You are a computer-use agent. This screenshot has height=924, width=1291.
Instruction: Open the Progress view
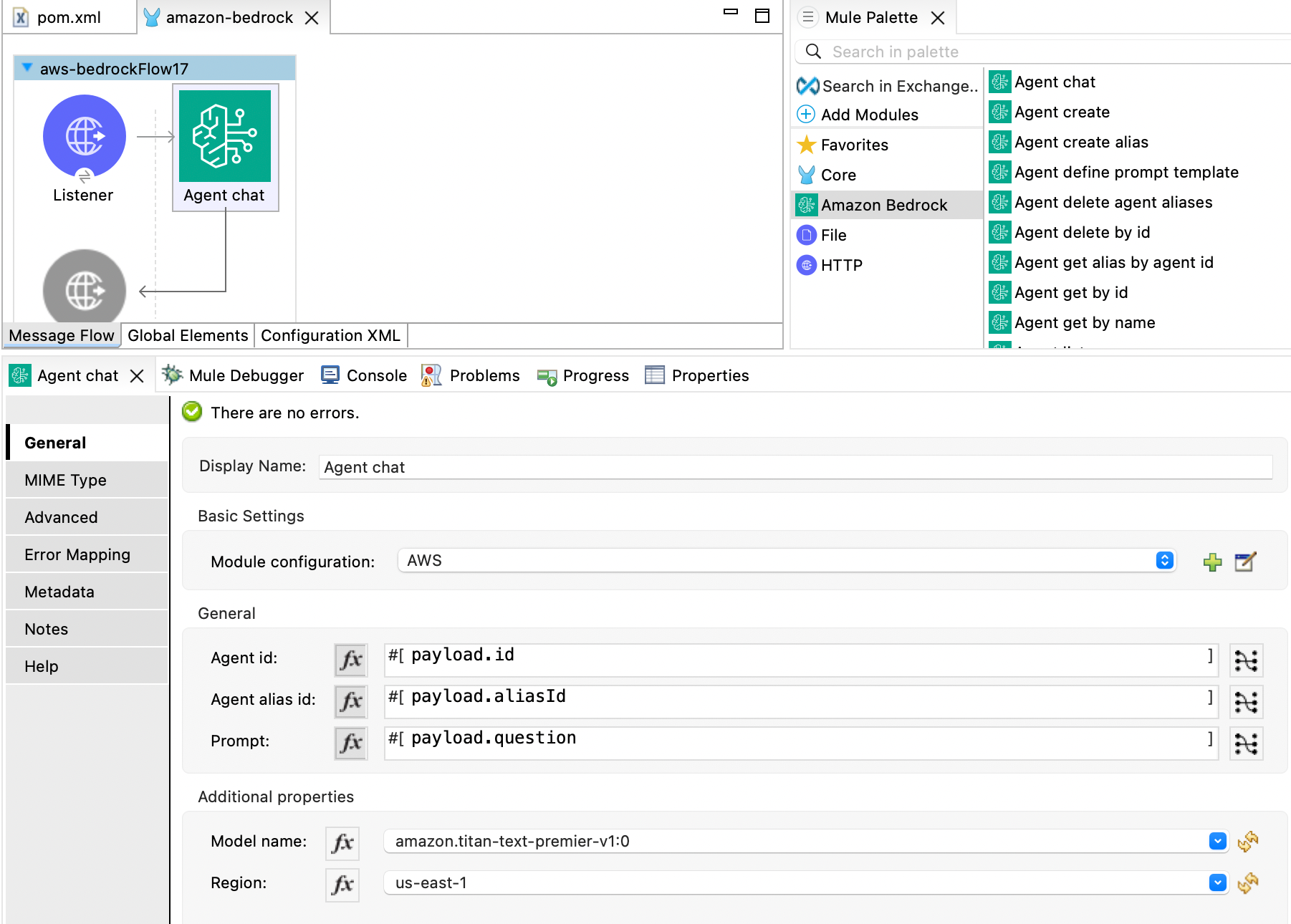tap(583, 375)
